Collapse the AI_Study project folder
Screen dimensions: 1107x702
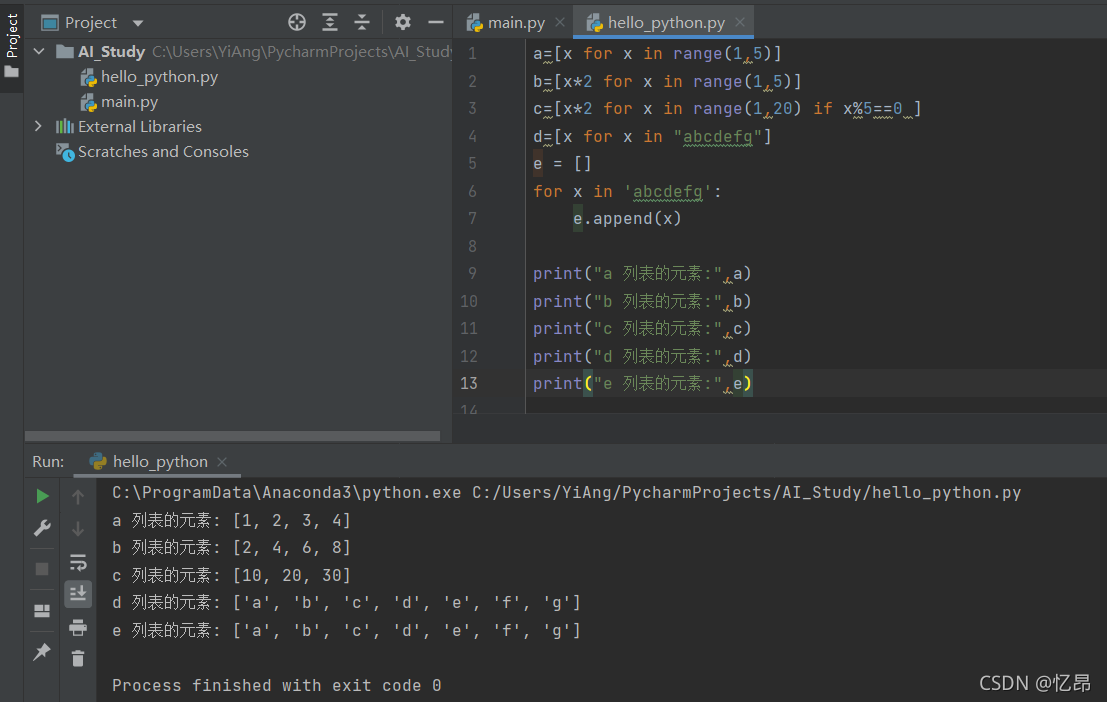(x=40, y=52)
